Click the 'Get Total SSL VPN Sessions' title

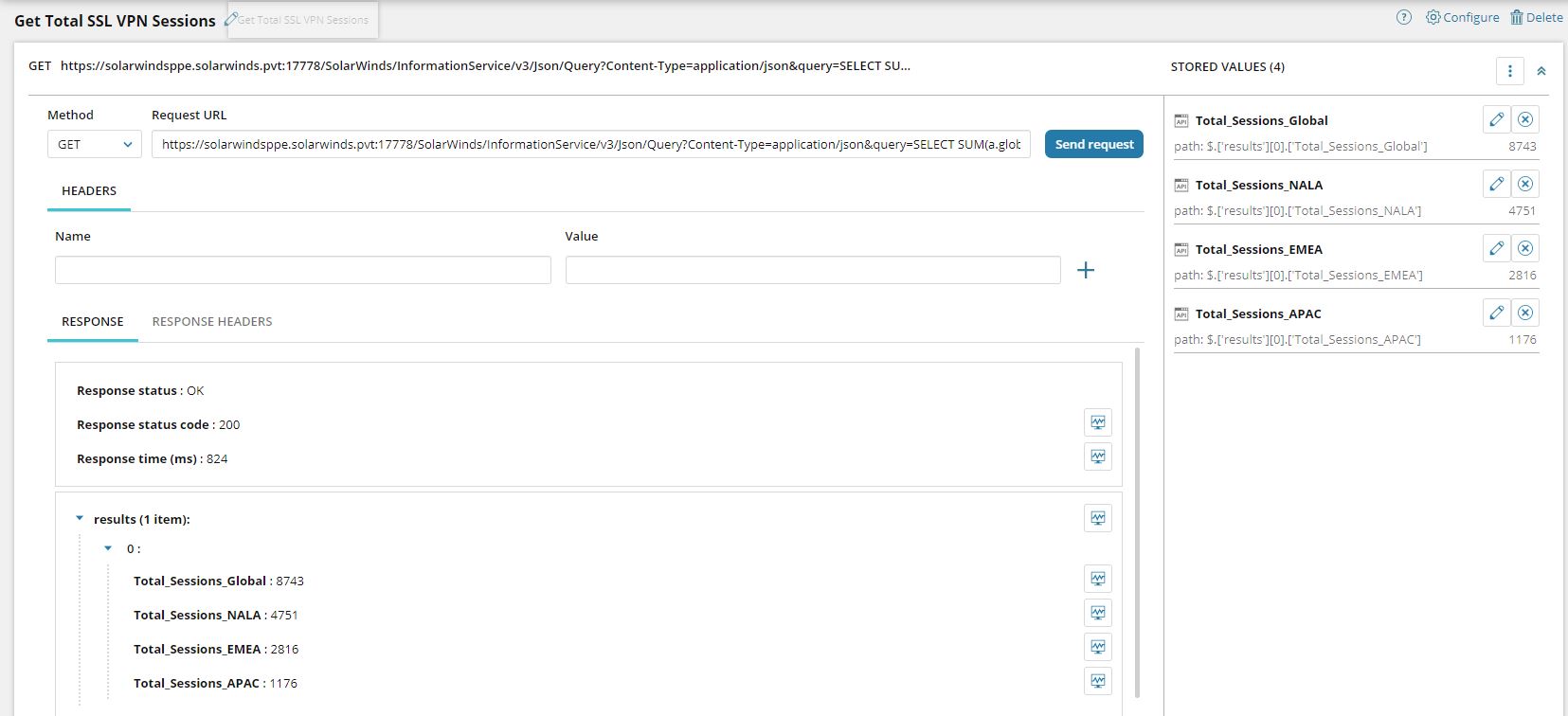[115, 21]
